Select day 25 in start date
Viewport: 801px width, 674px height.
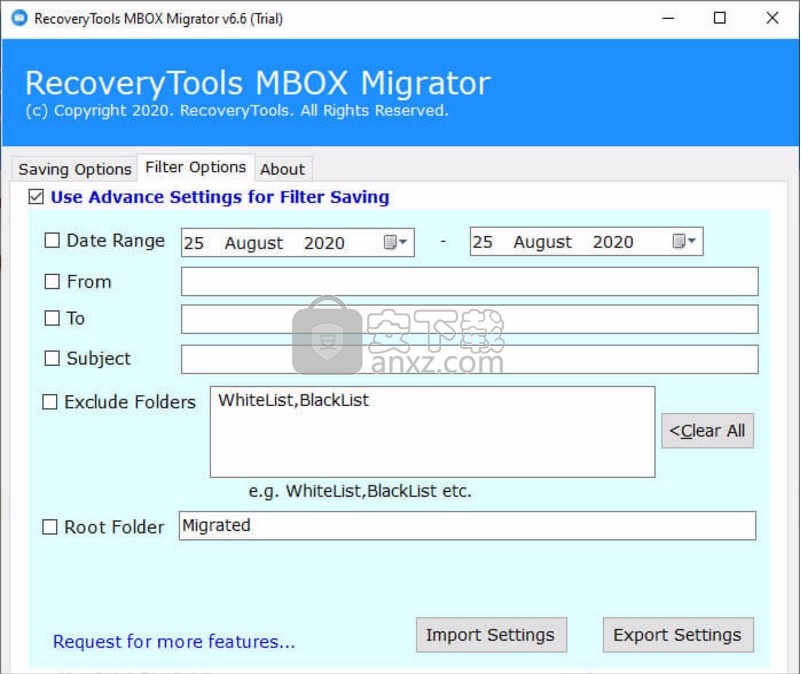[194, 243]
